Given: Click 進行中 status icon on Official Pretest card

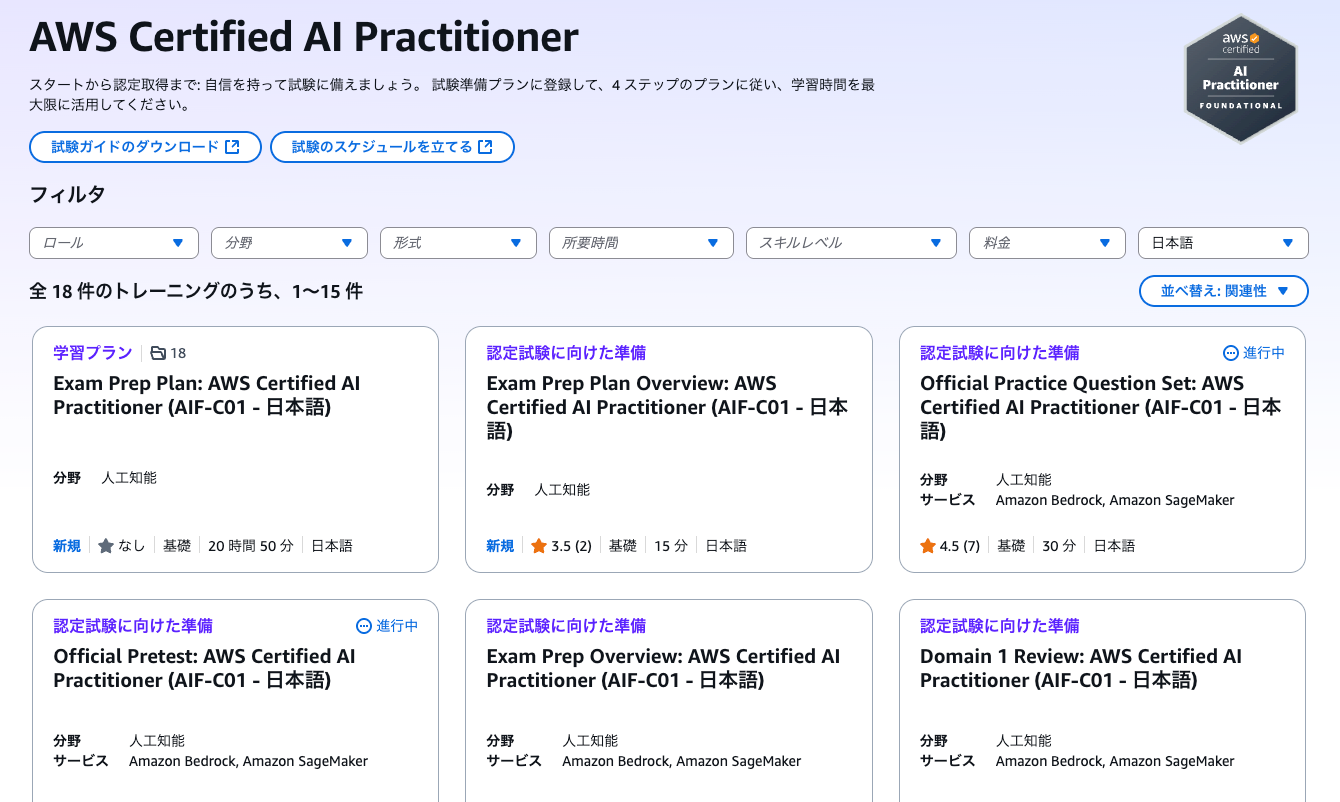Looking at the screenshot, I should click(364, 626).
